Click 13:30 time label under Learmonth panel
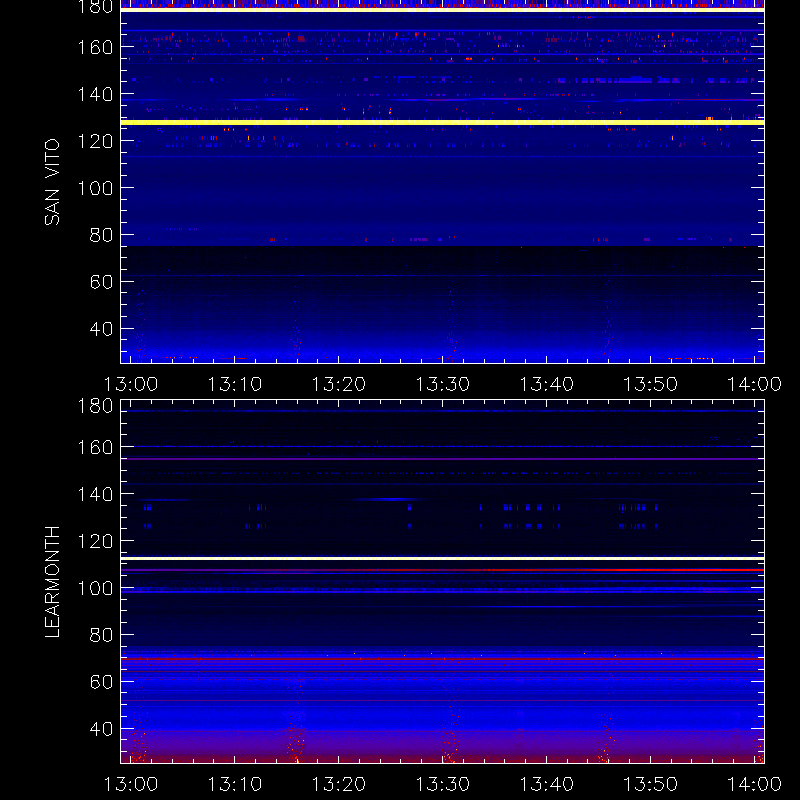The height and width of the screenshot is (800, 800). pos(442,784)
